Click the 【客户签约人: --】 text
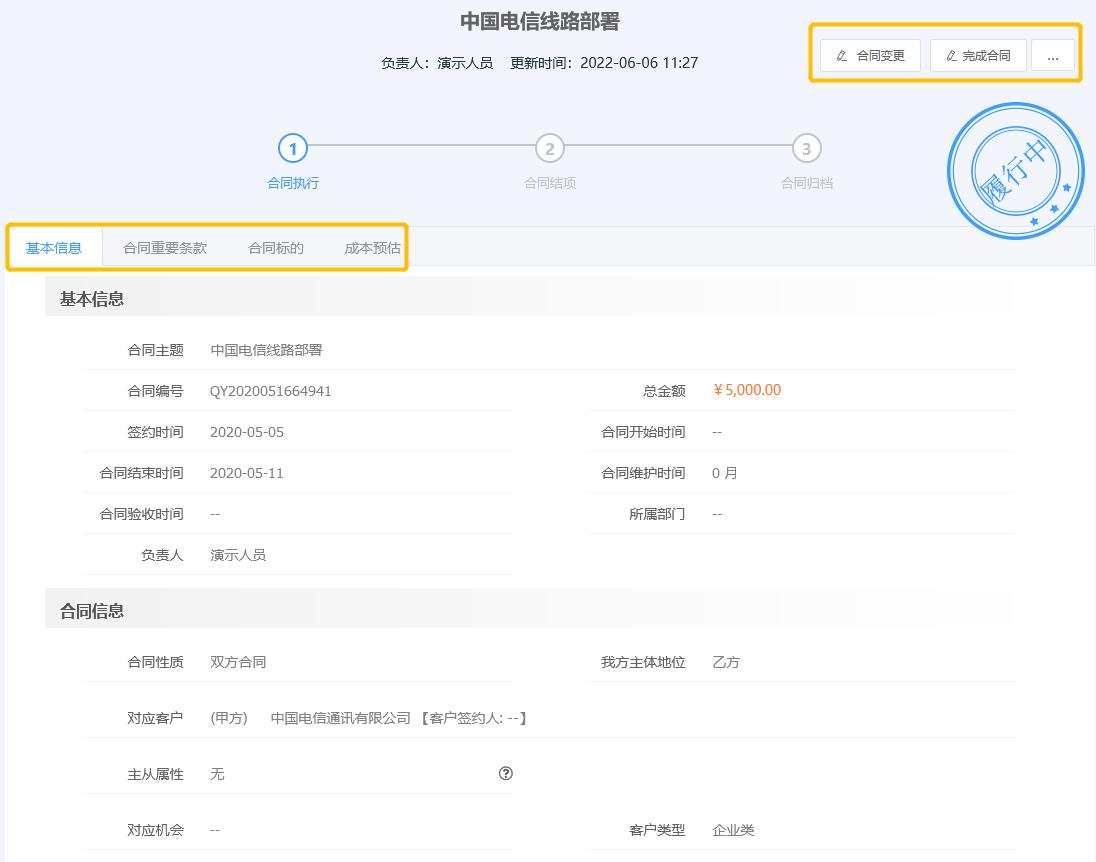The height and width of the screenshot is (862, 1096). point(473,718)
